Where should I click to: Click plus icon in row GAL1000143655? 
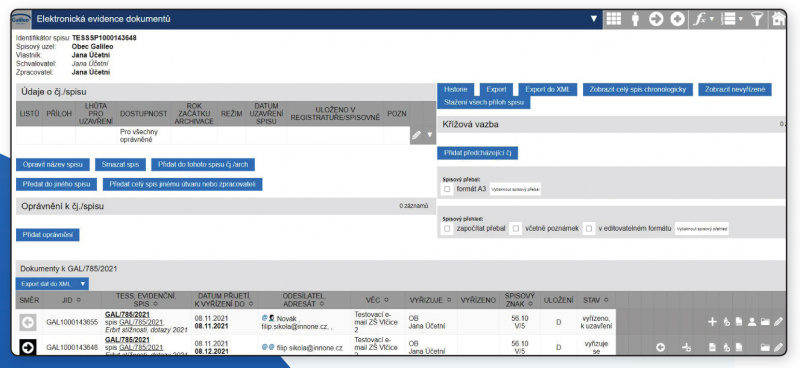click(x=712, y=322)
